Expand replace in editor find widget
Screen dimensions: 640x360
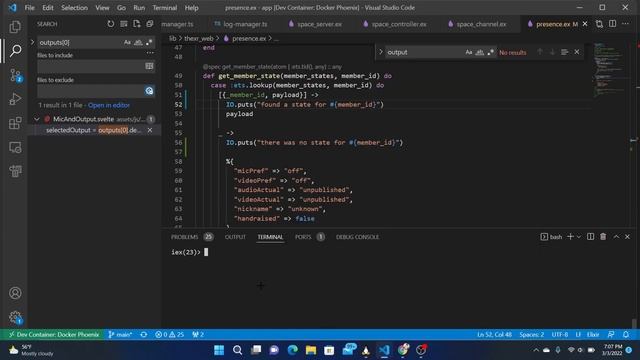point(380,52)
